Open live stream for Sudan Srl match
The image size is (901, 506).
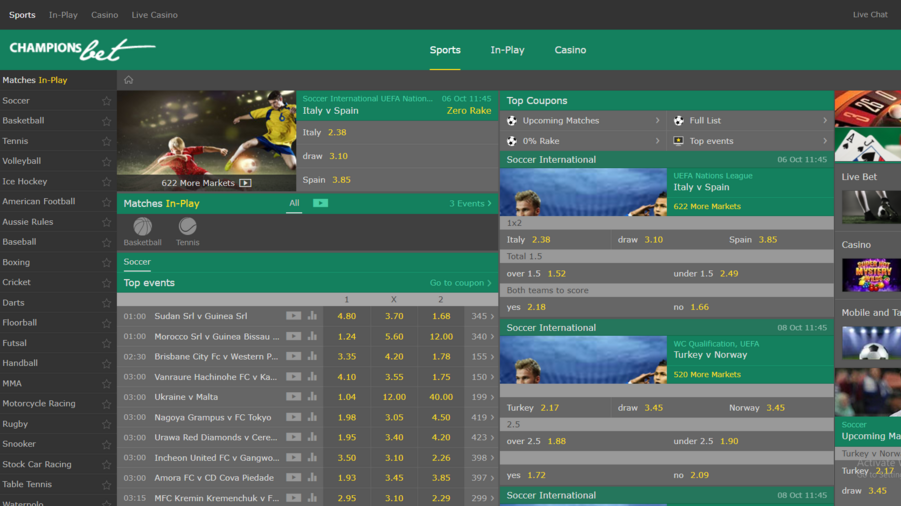[293, 316]
